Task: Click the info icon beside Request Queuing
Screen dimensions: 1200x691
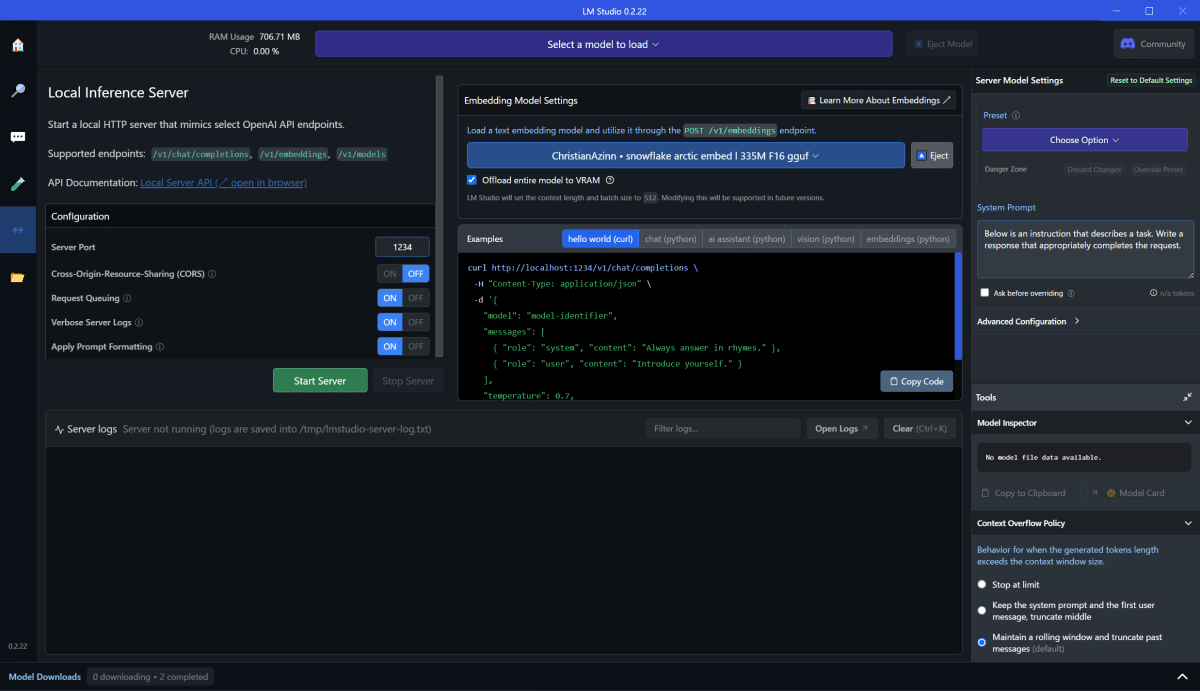Action: 127,298
